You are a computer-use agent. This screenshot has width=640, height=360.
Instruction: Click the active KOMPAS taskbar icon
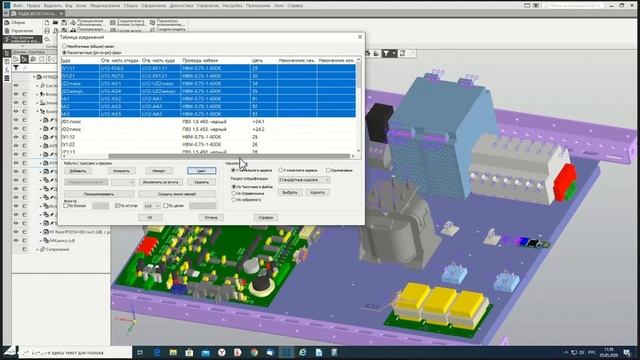pyautogui.click(x=286, y=352)
